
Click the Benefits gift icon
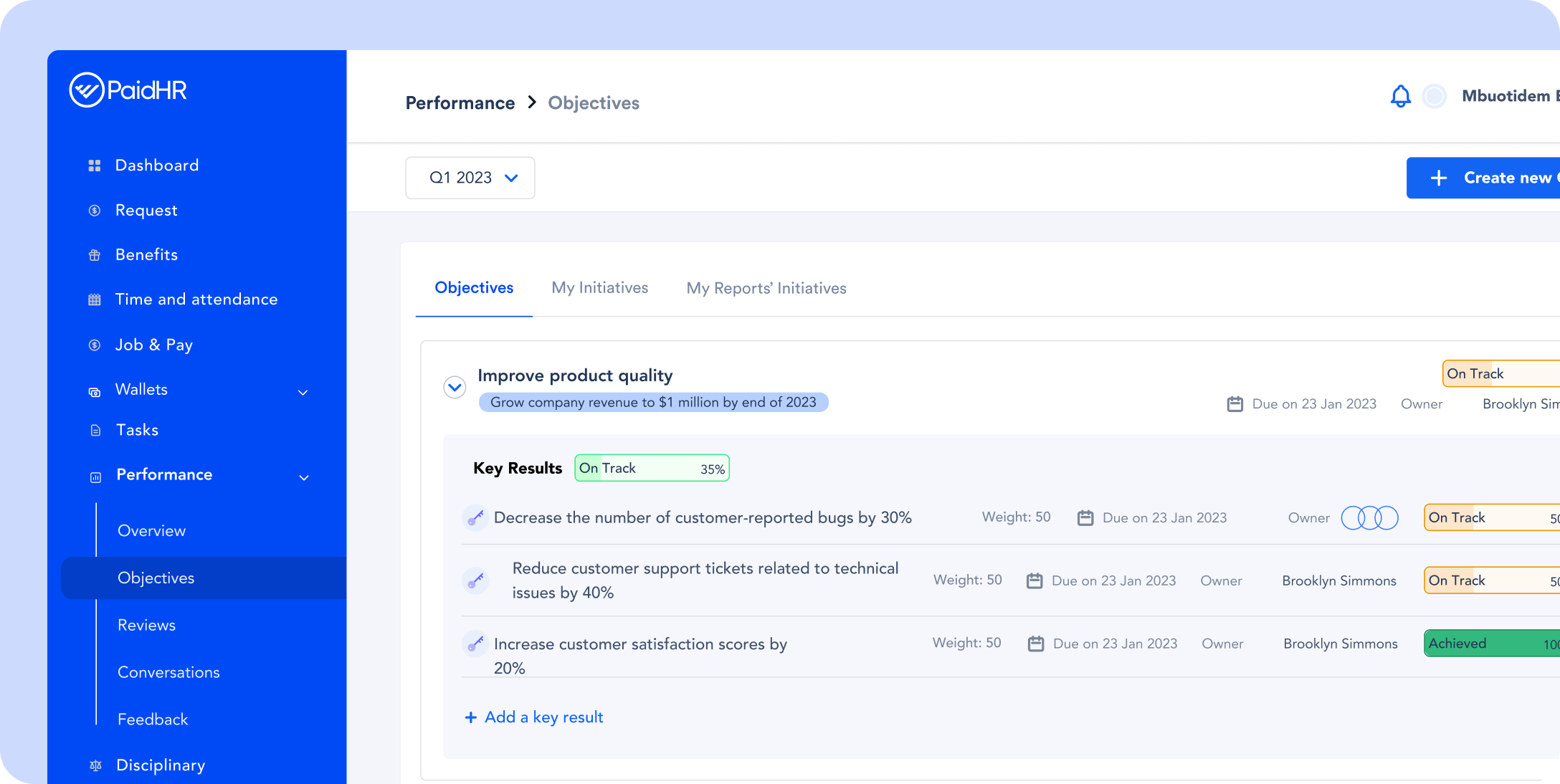(x=95, y=255)
